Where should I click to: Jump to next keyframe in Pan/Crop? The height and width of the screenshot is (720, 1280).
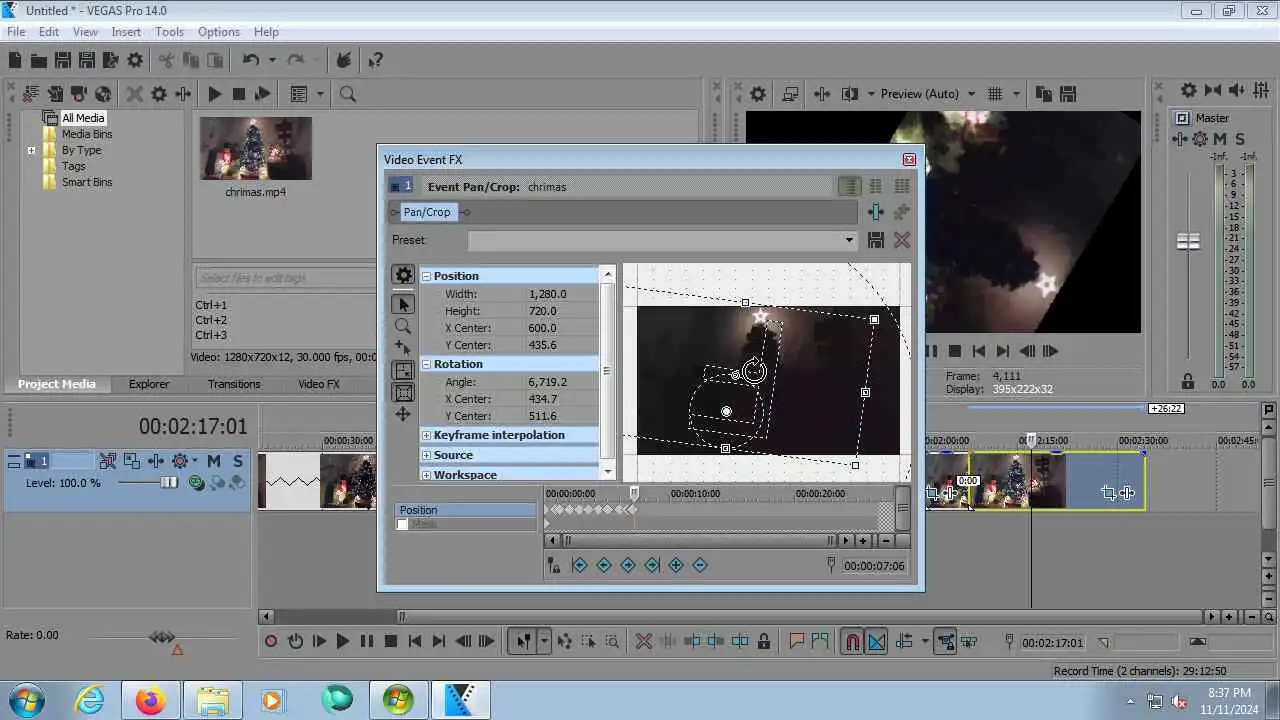(x=627, y=566)
